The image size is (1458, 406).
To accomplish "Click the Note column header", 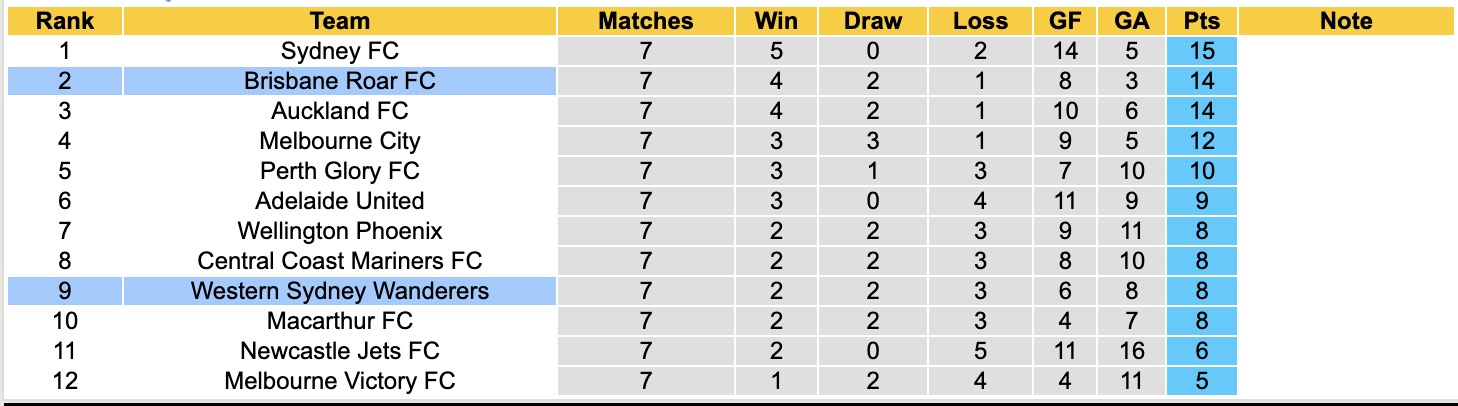I will coord(1346,21).
